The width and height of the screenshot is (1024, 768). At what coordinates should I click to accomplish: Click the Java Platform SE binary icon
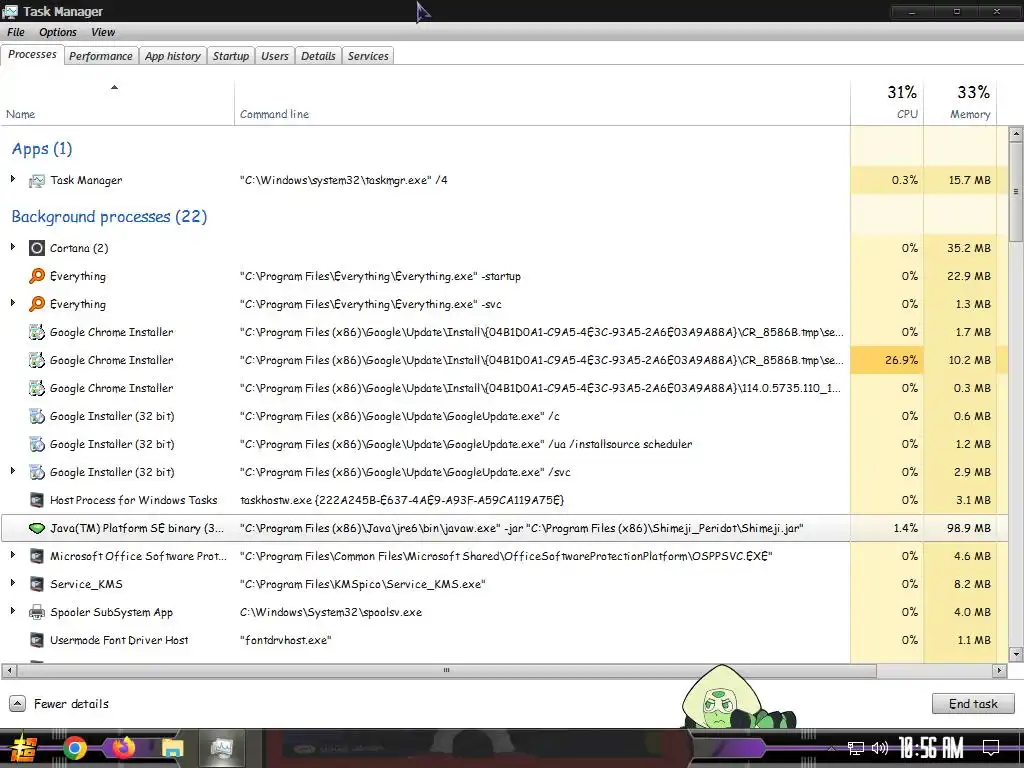click(x=37, y=528)
